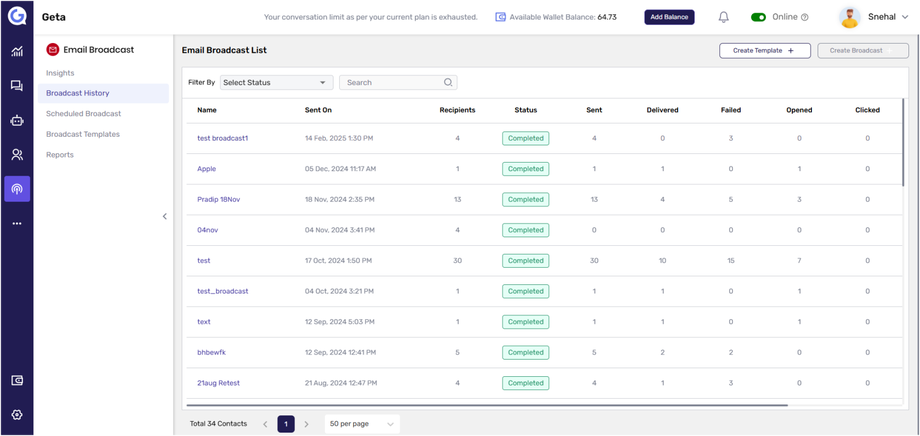Screen dimensions: 920x436
Task: Click the Add Balance button
Action: click(x=669, y=17)
